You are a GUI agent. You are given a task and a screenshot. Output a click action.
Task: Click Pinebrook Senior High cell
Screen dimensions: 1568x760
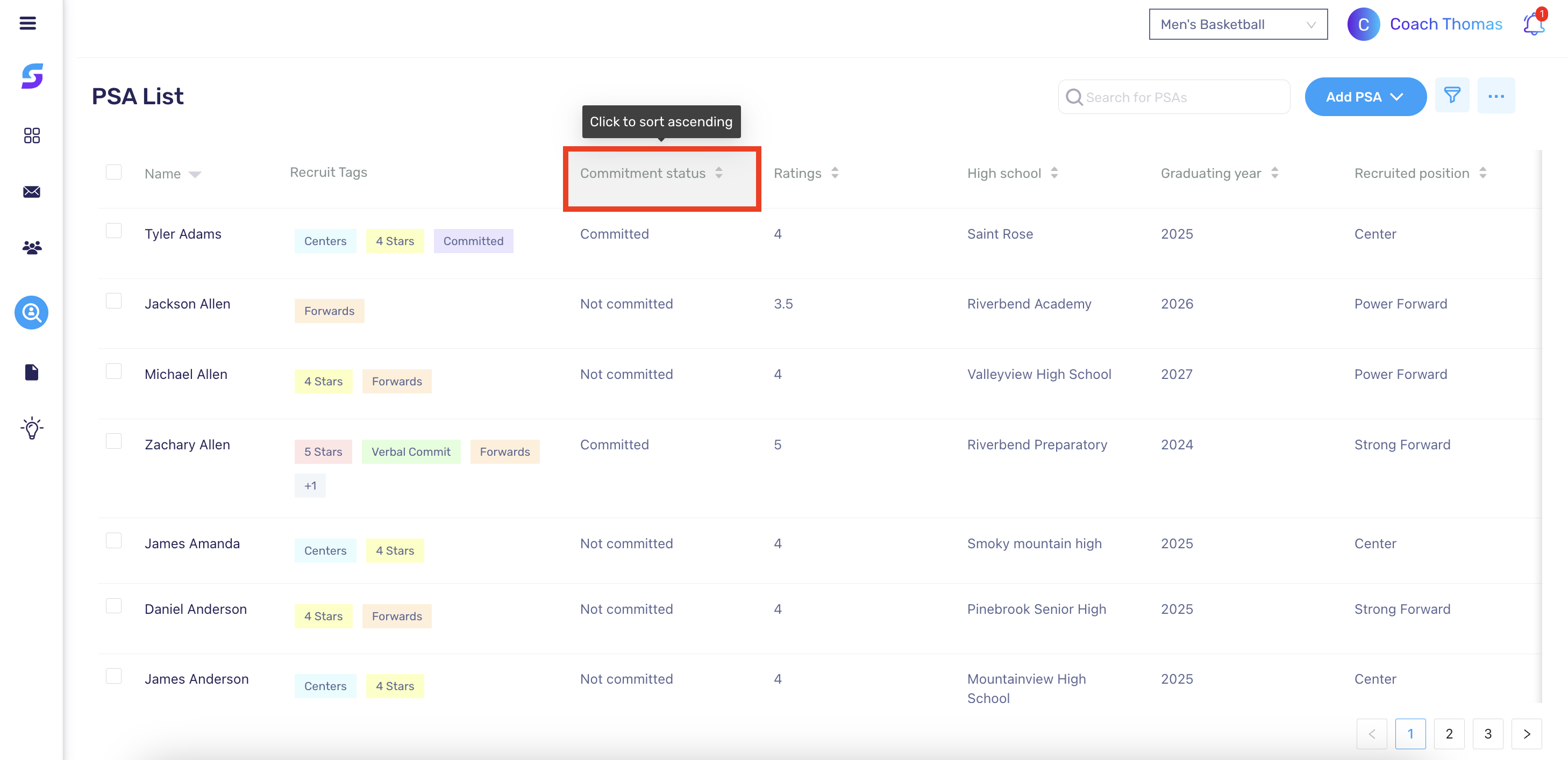point(1037,609)
